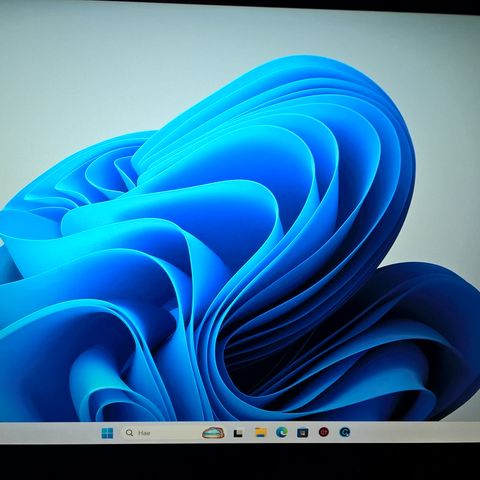Open Microsoft Store from the taskbar
The image size is (480, 480).
click(302, 433)
